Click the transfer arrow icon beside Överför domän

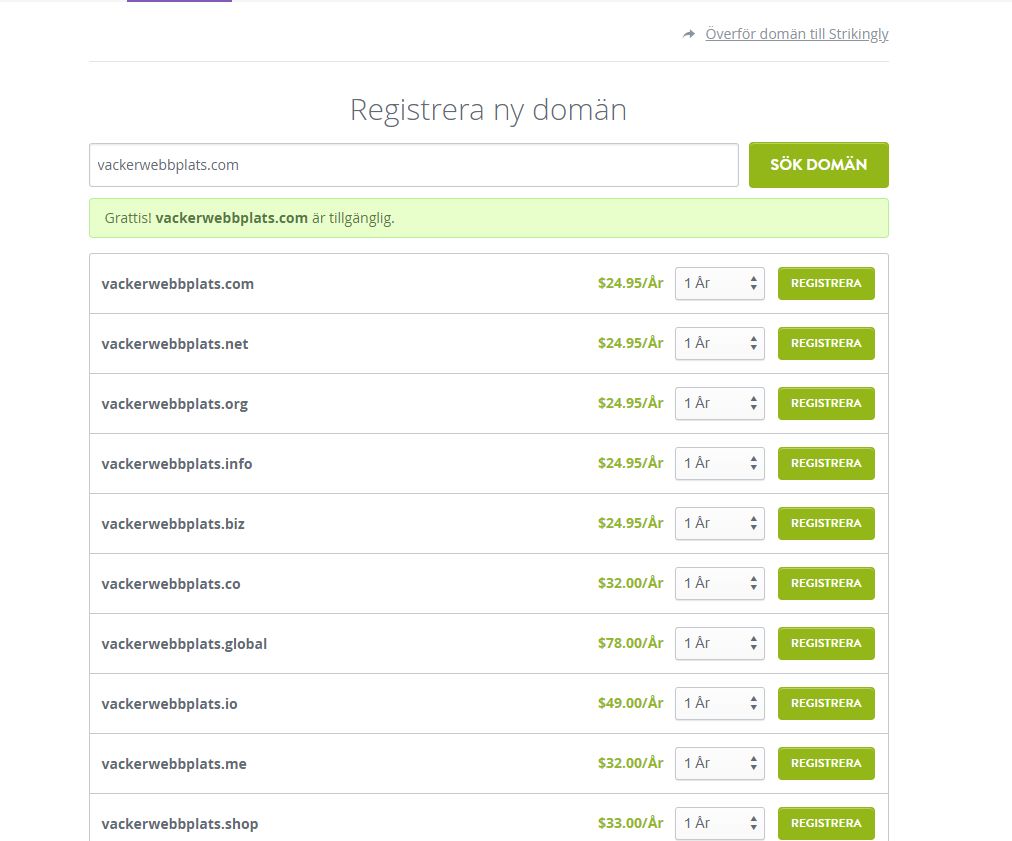point(689,34)
